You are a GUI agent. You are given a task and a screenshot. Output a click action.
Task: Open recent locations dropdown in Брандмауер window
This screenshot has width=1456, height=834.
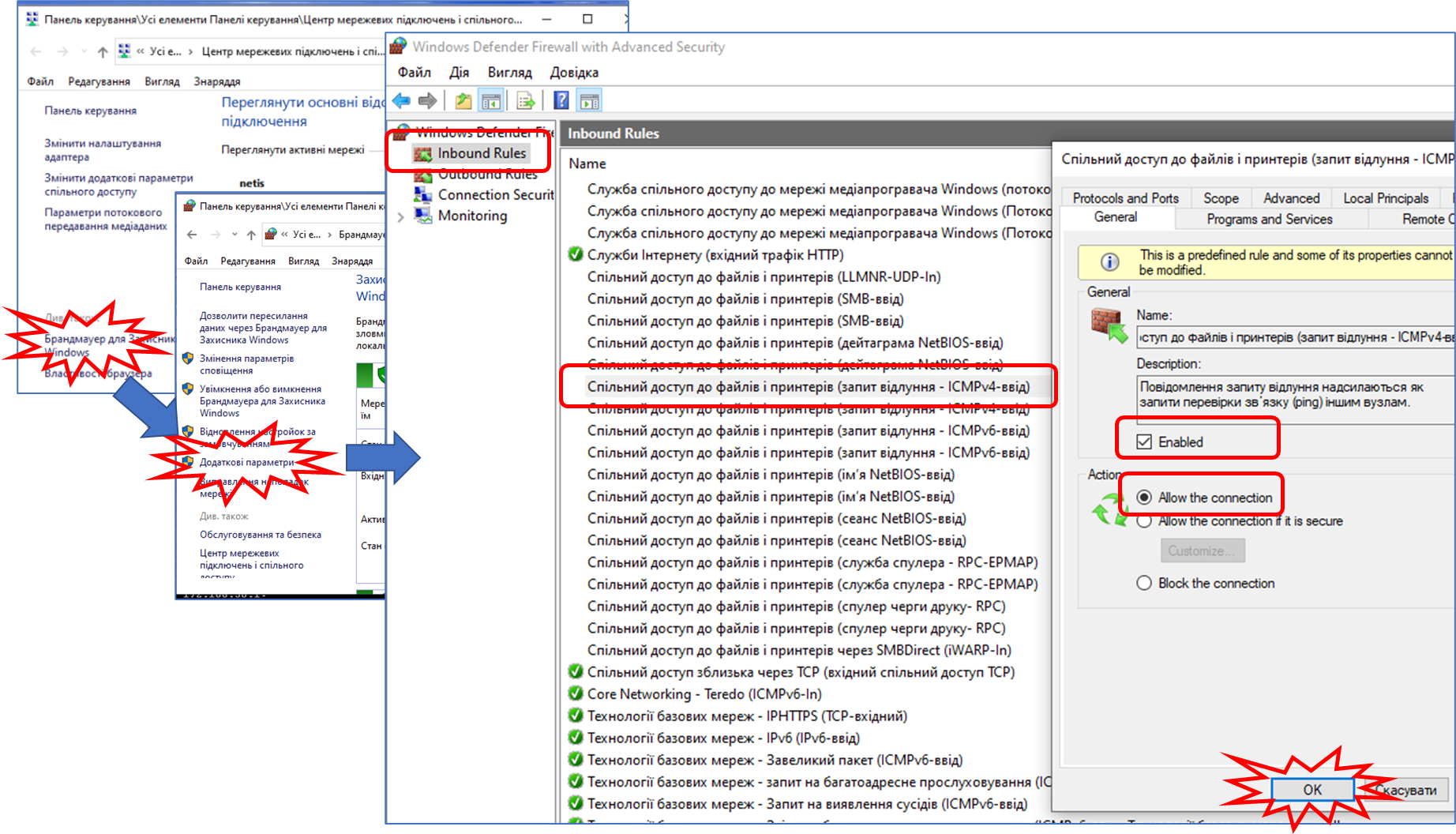coord(235,235)
